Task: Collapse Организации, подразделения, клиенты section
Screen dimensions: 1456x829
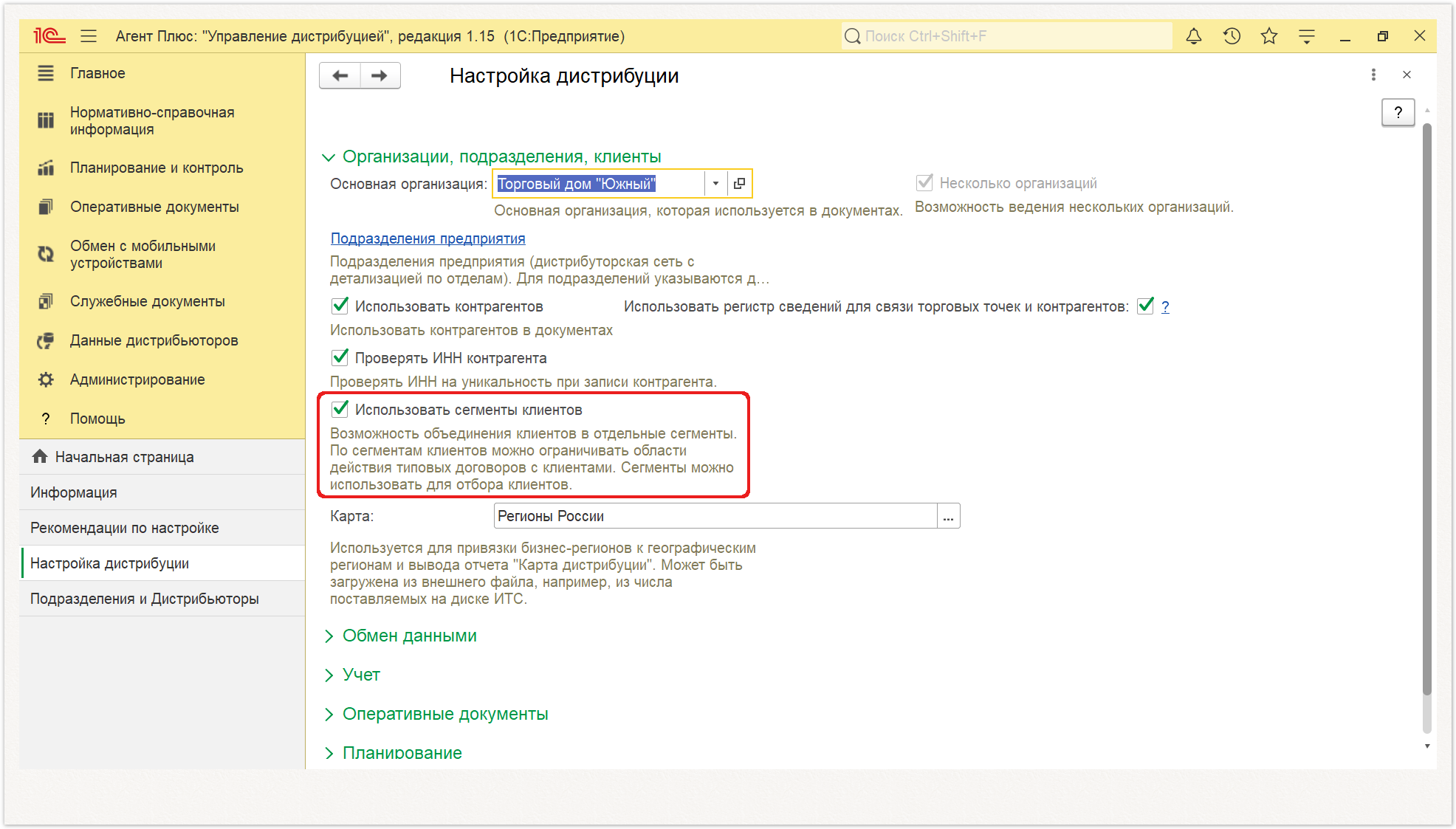Action: point(329,157)
